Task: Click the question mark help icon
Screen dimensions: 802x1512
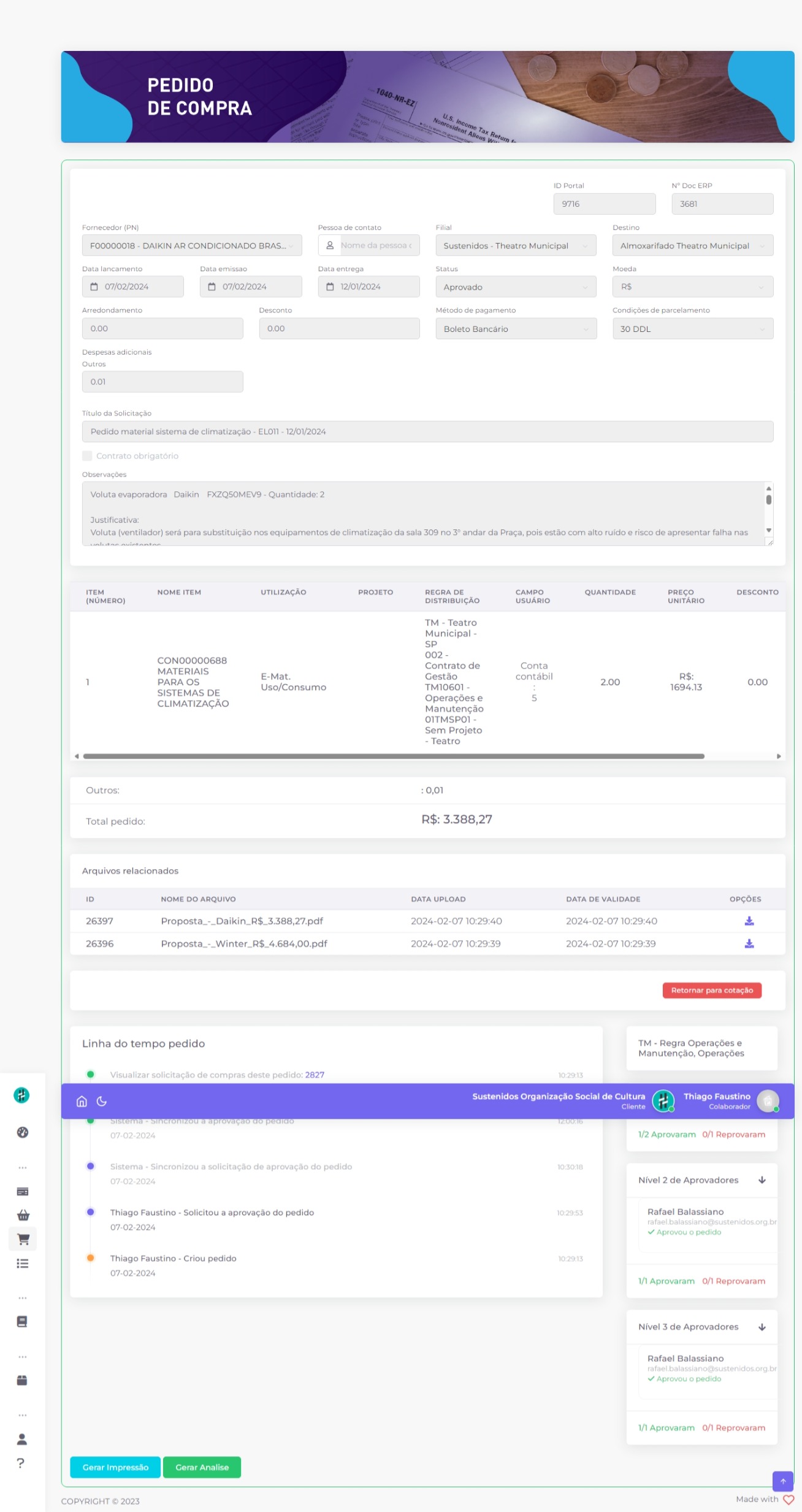Action: 21,1463
